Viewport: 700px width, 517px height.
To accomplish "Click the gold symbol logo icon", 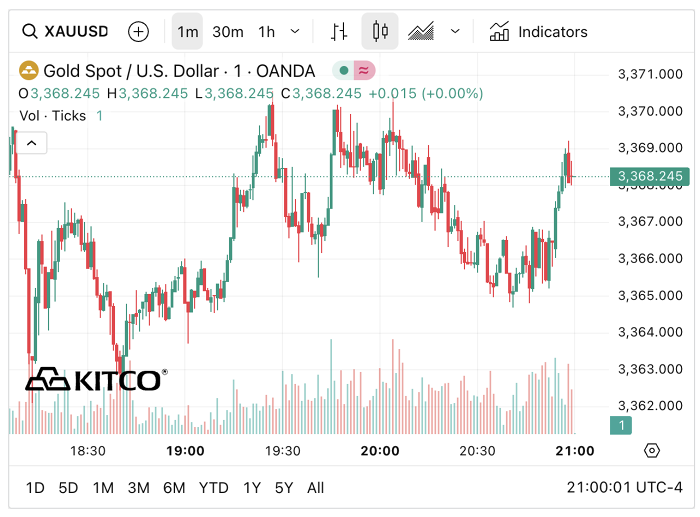I will pos(29,71).
